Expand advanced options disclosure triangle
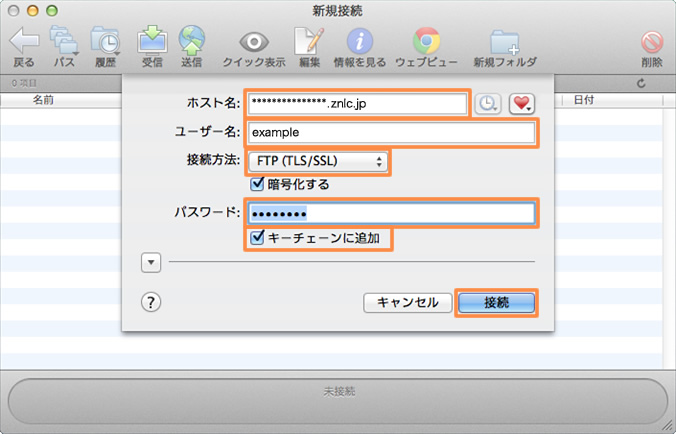 pyautogui.click(x=151, y=262)
